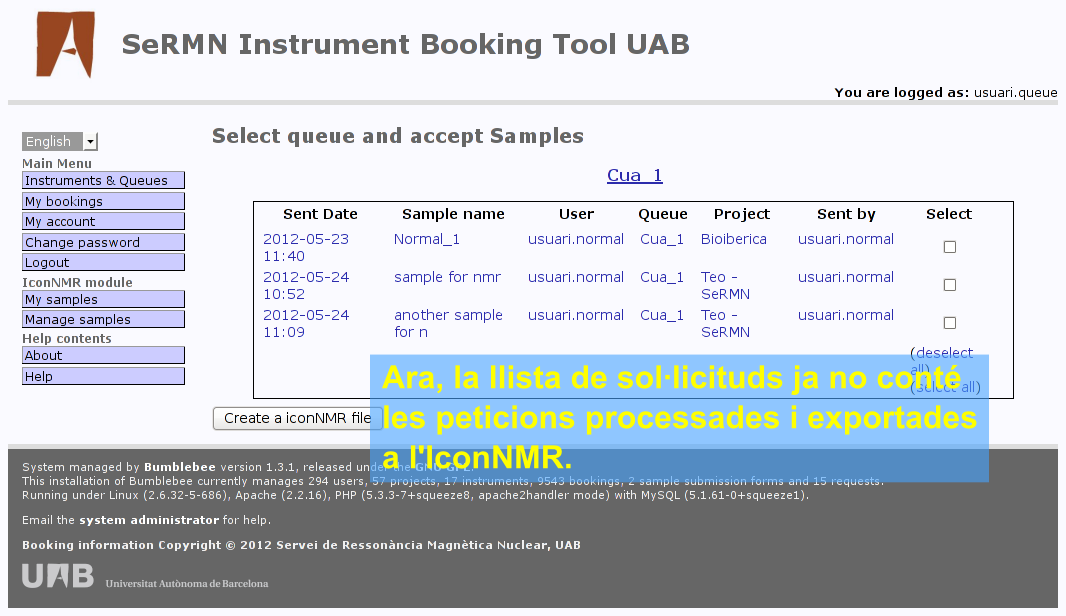Click Logout in the main menu
The image size is (1066, 616).
(103, 262)
